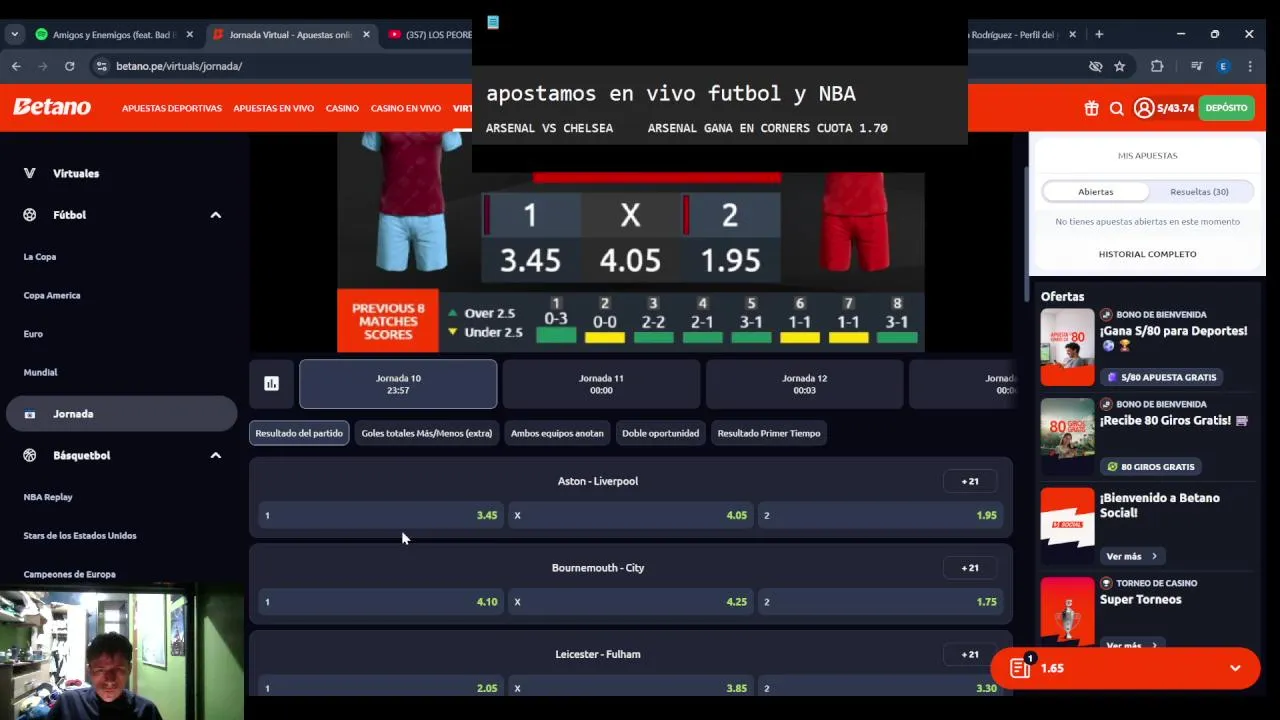Bookmark this page with the star icon
Screen dimensions: 1280x720
tap(1119, 66)
